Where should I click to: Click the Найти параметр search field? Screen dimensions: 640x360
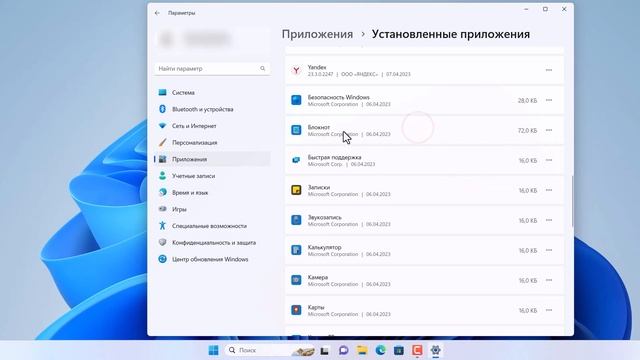coord(212,69)
